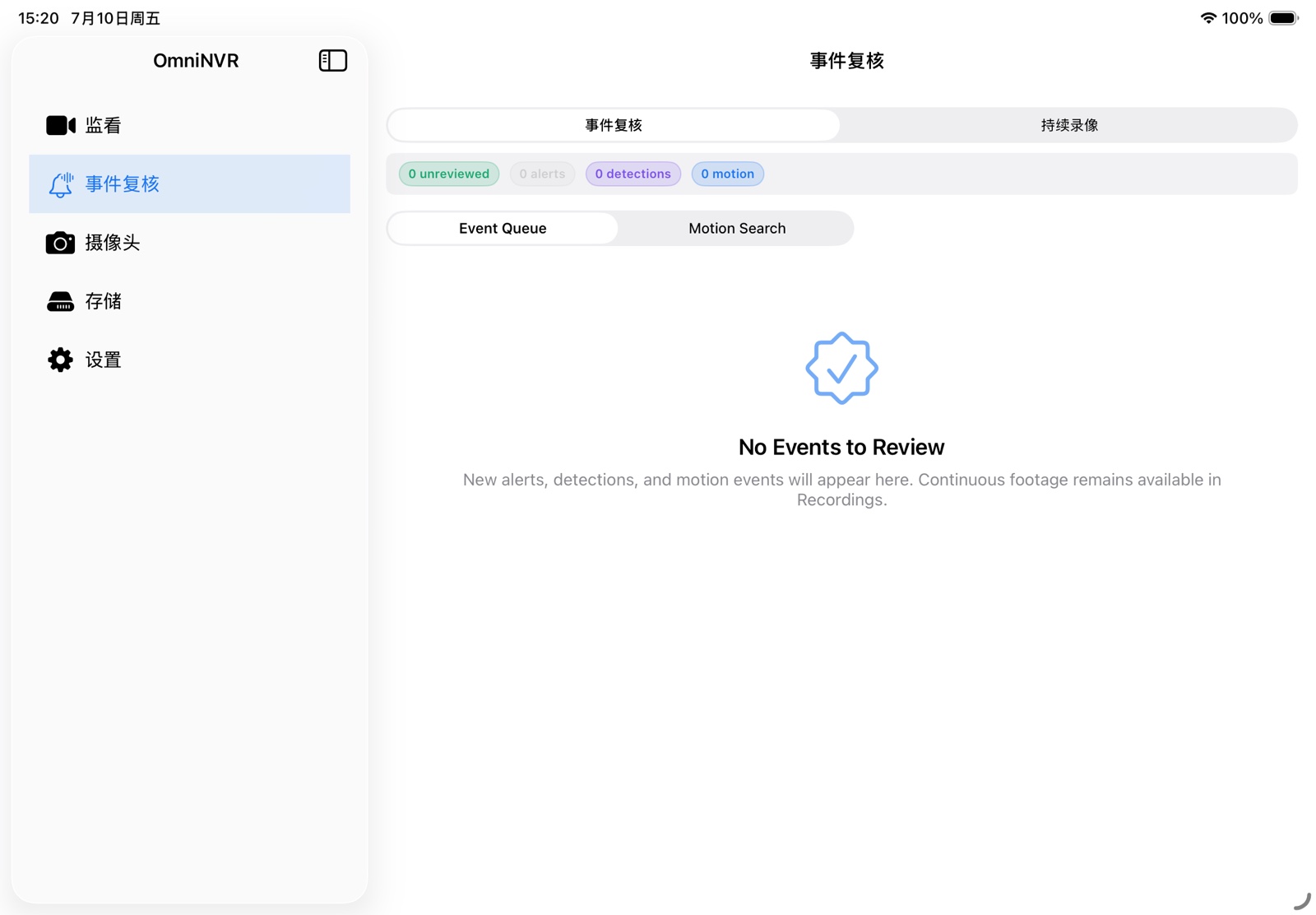The width and height of the screenshot is (1316, 915).
Task: Click the 15:20 clock in status bar
Action: [x=39, y=18]
